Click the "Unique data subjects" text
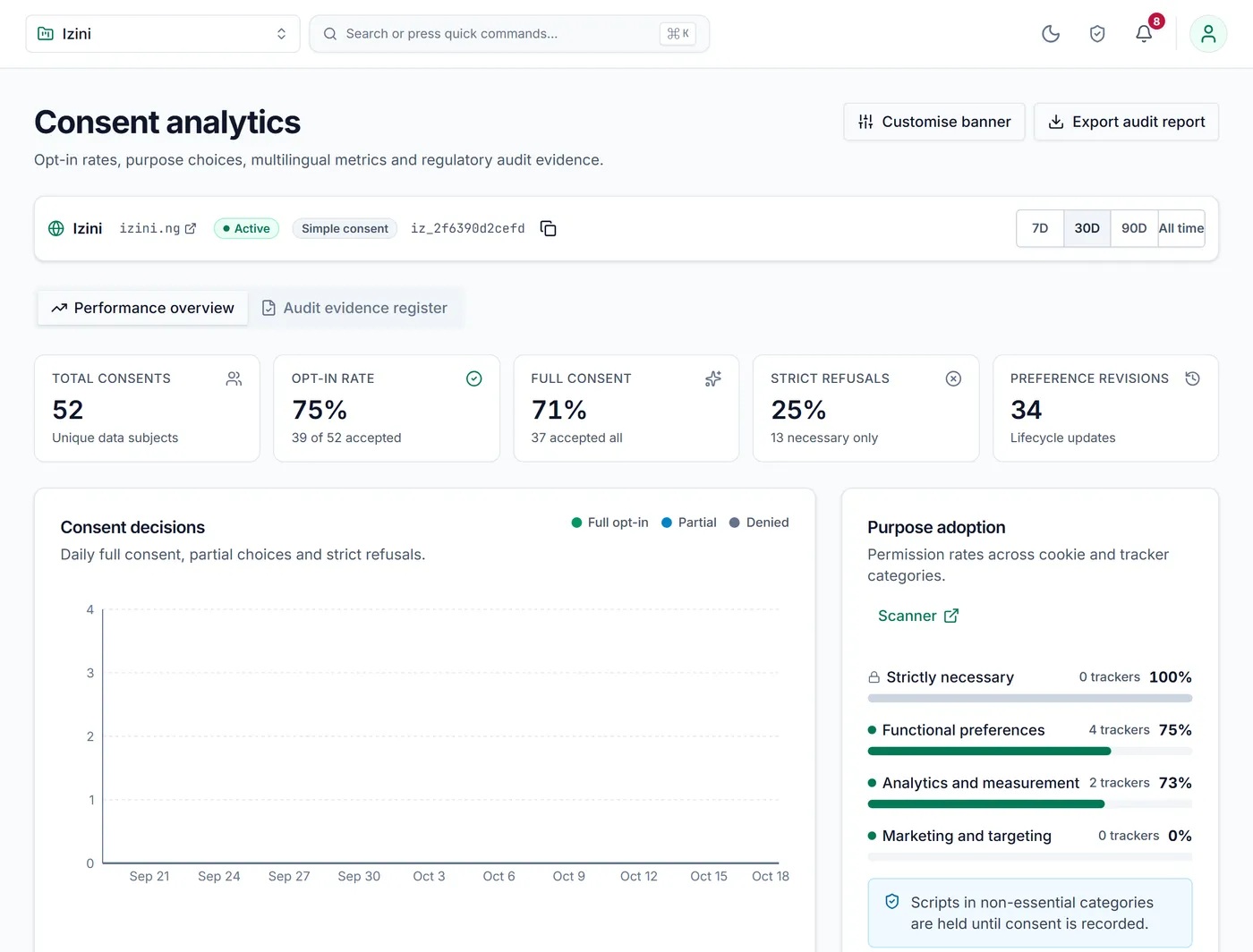Image resolution: width=1253 pixels, height=952 pixels. tap(115, 438)
